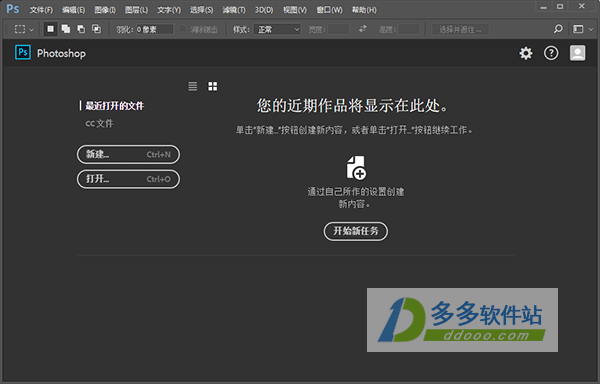Open the user account profile icon
Image resolution: width=600 pixels, height=384 pixels.
coord(577,53)
